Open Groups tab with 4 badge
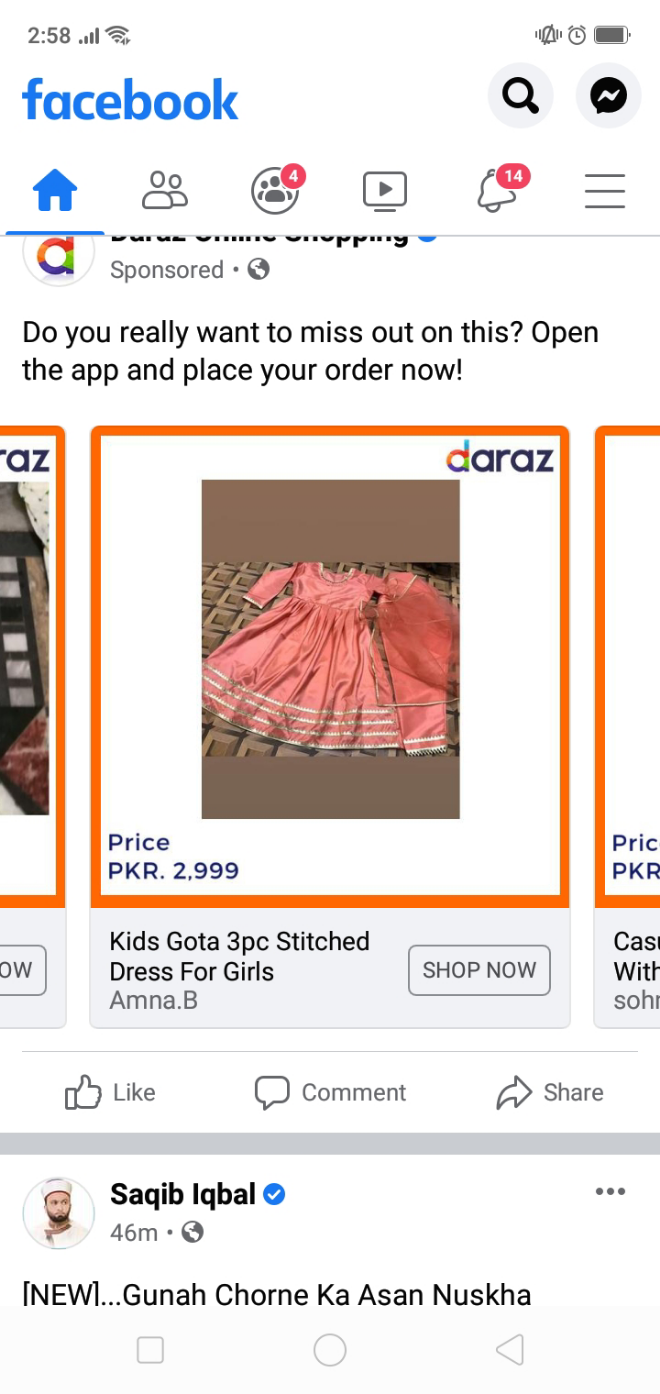The width and height of the screenshot is (660, 1394). 275,190
